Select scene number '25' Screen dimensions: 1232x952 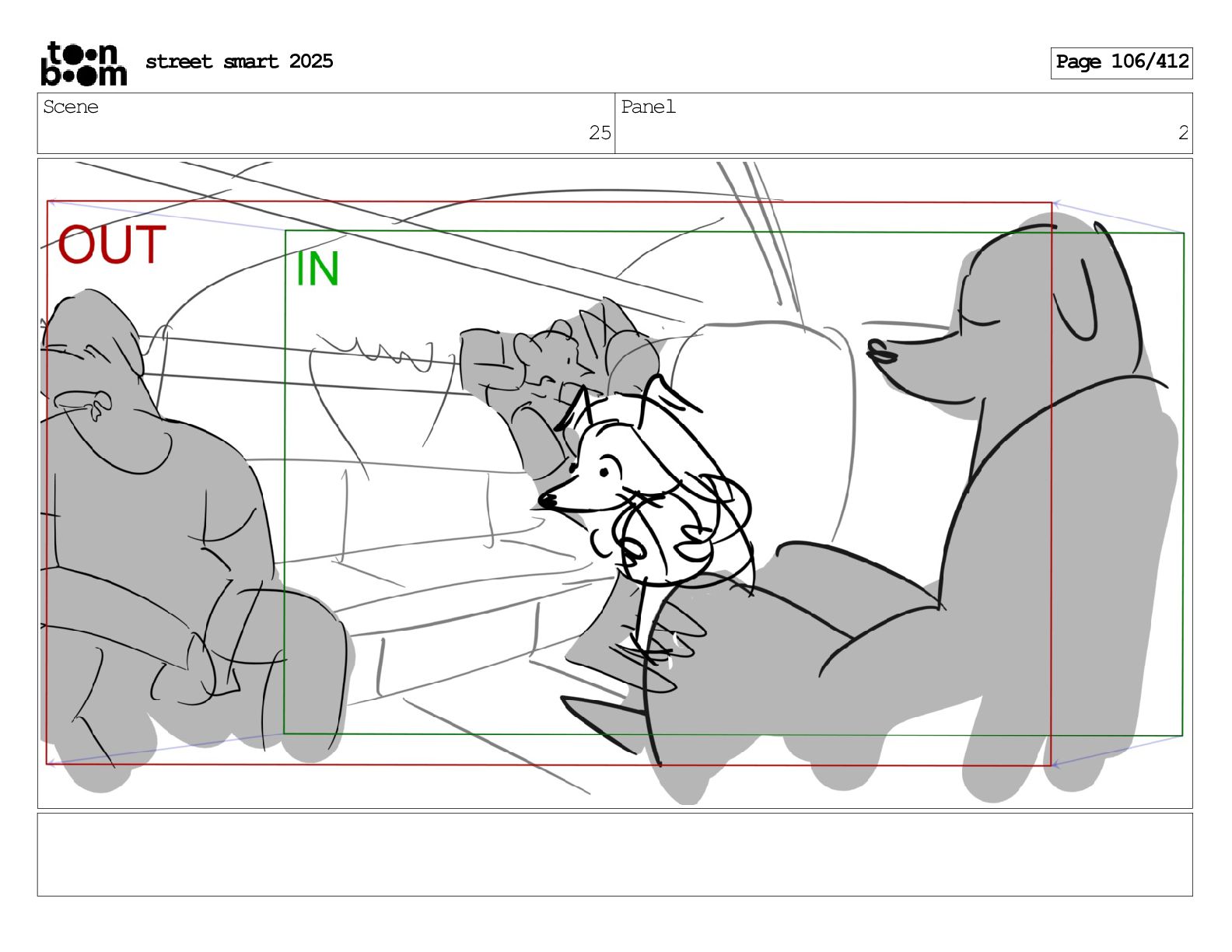pyautogui.click(x=600, y=133)
